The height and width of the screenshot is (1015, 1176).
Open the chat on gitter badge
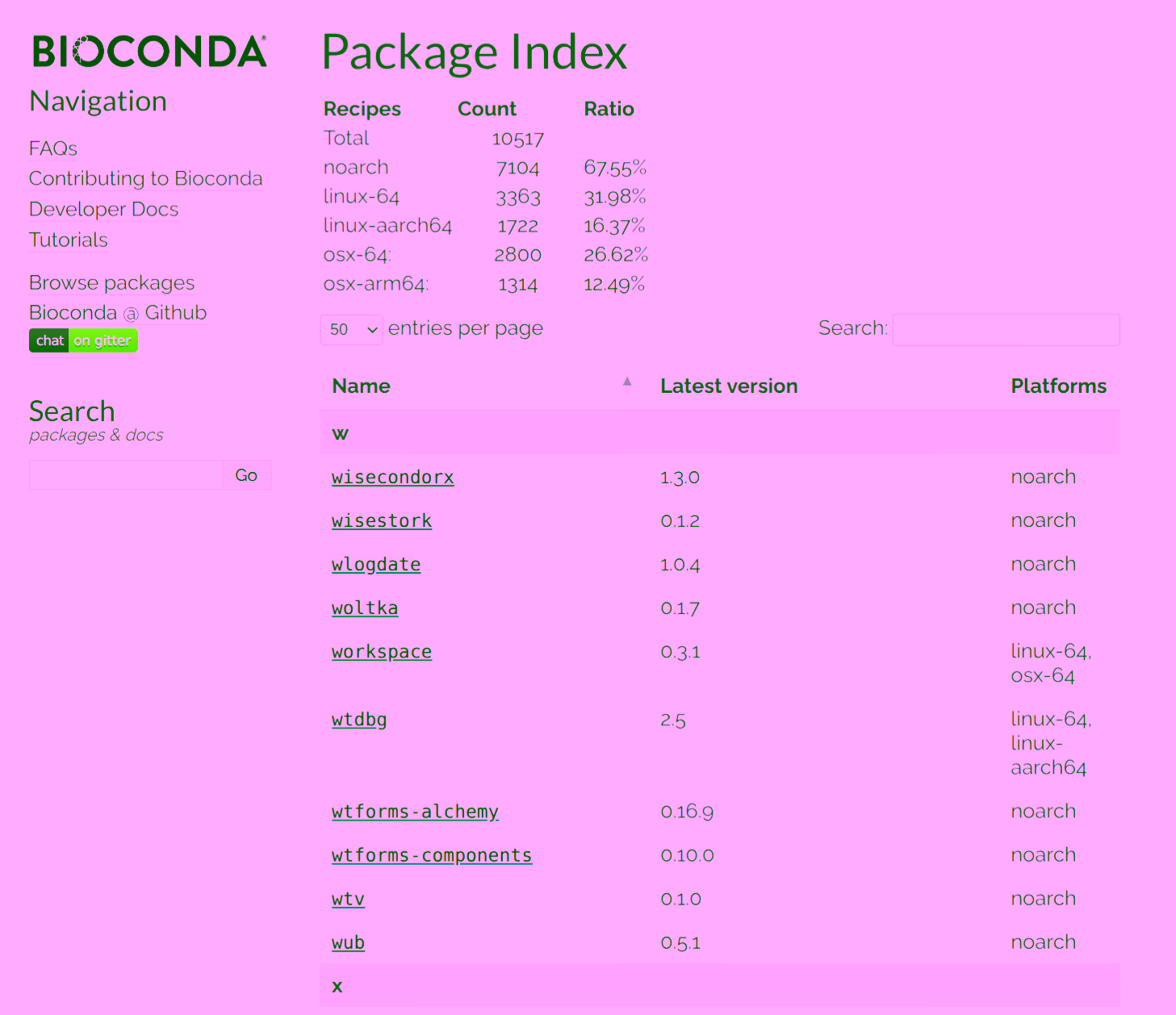pyautogui.click(x=83, y=340)
